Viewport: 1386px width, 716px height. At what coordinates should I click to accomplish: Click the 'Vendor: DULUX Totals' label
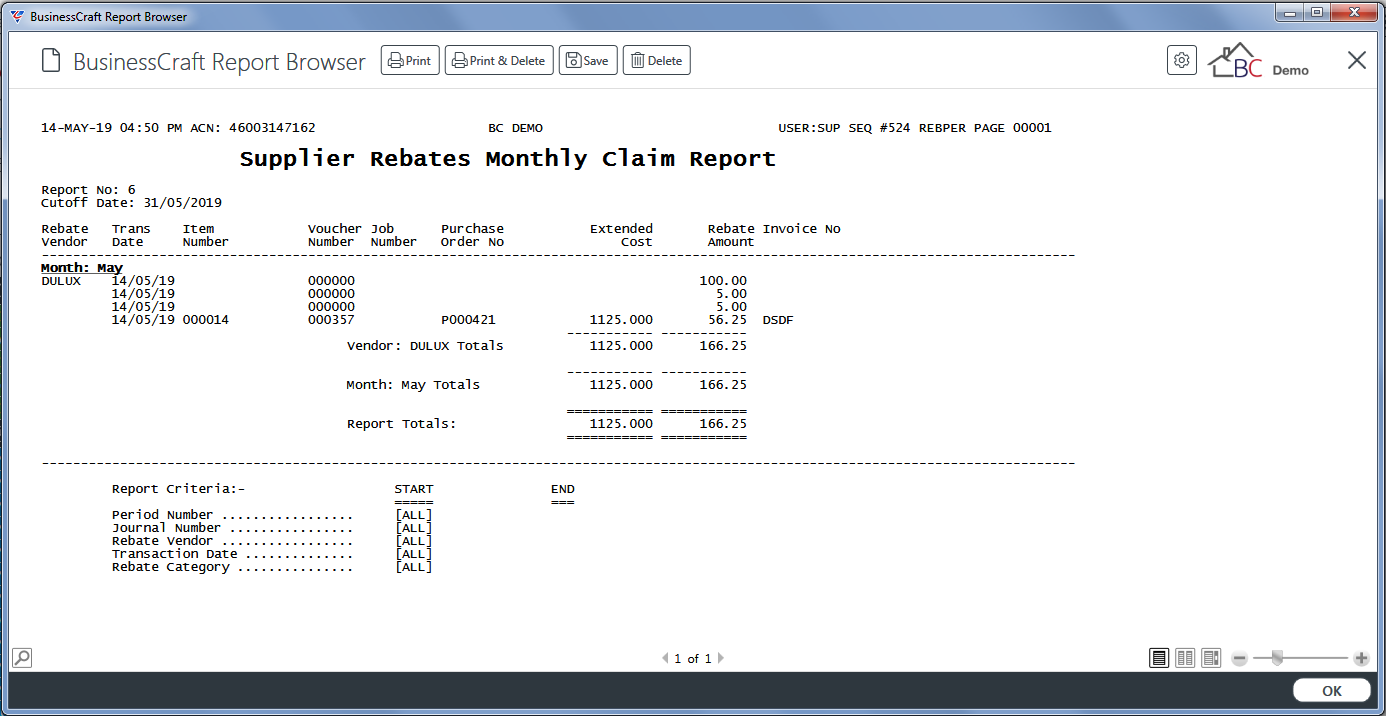coord(425,346)
